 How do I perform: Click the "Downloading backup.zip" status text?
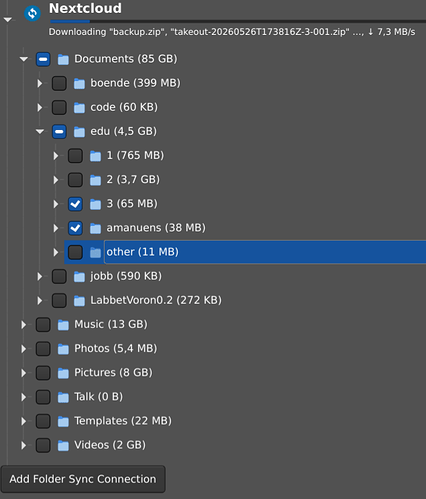coord(232,32)
